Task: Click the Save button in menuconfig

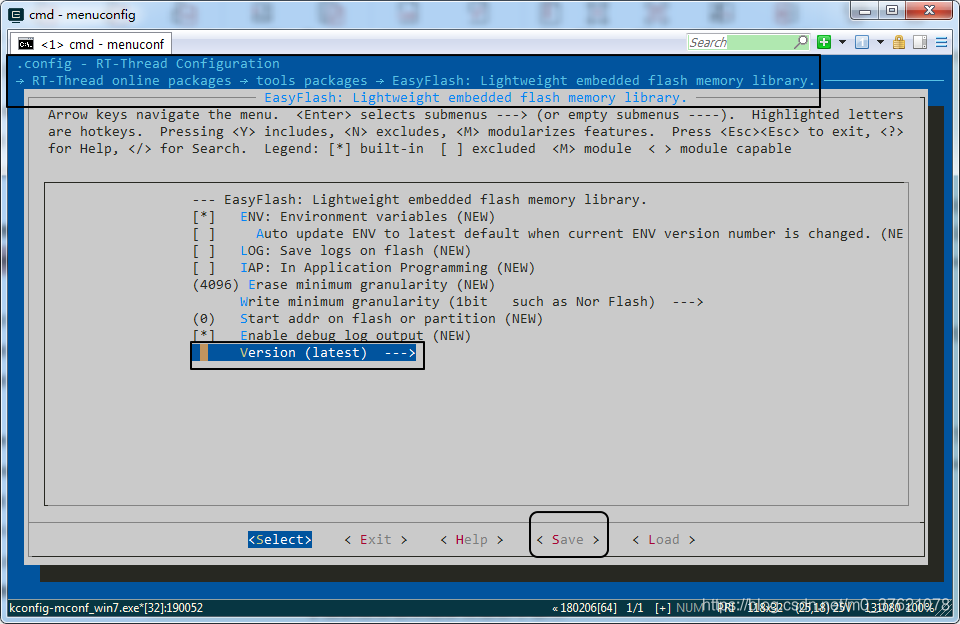Action: (568, 539)
